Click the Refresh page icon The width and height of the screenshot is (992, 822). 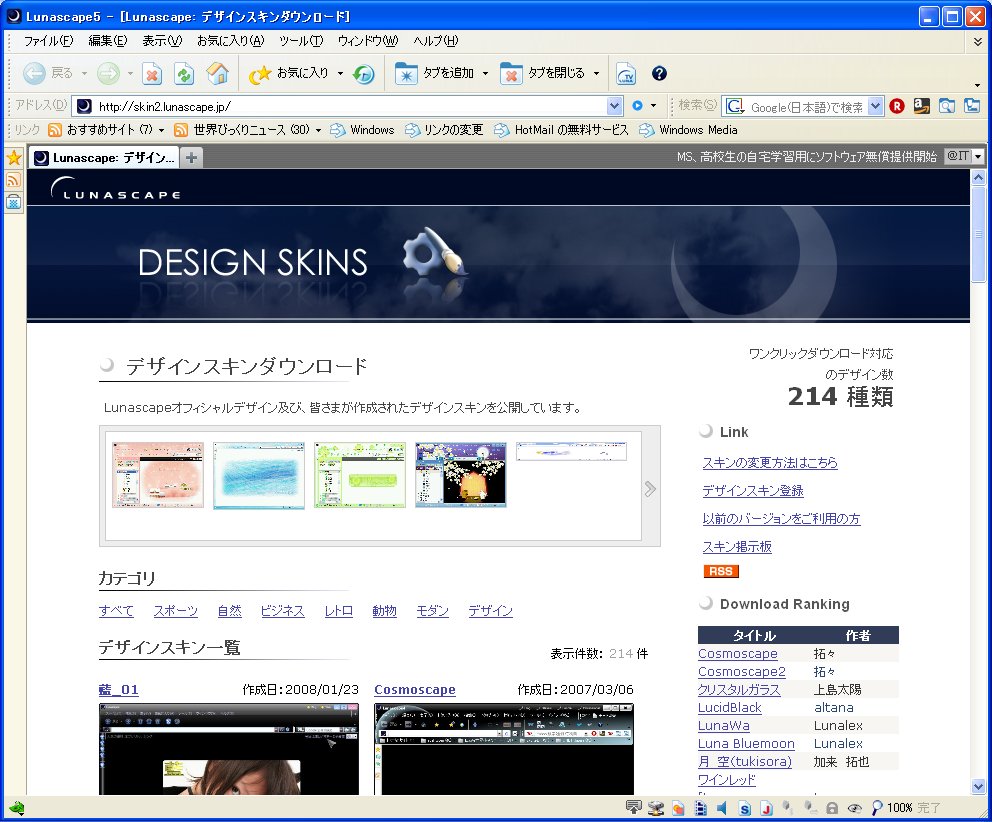coord(184,73)
